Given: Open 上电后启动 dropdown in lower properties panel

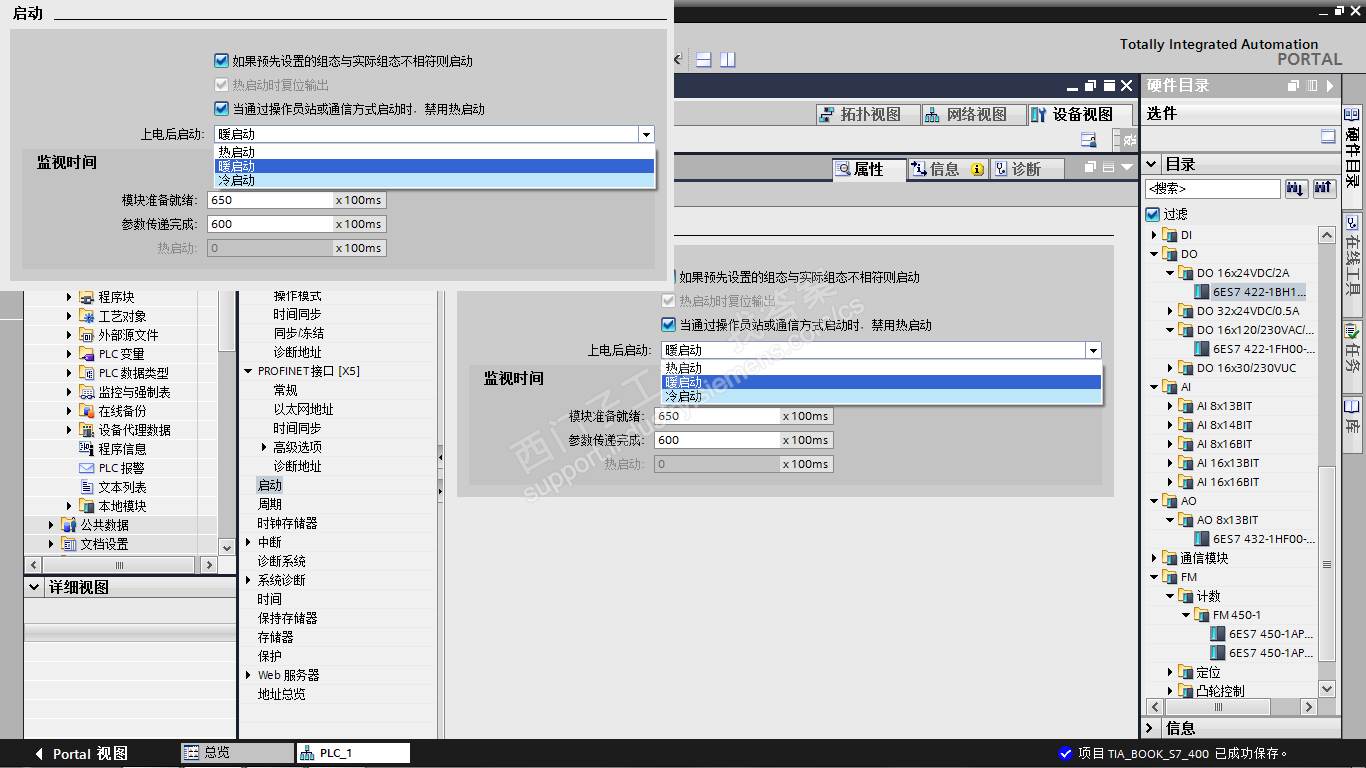Looking at the screenshot, I should click(1094, 350).
